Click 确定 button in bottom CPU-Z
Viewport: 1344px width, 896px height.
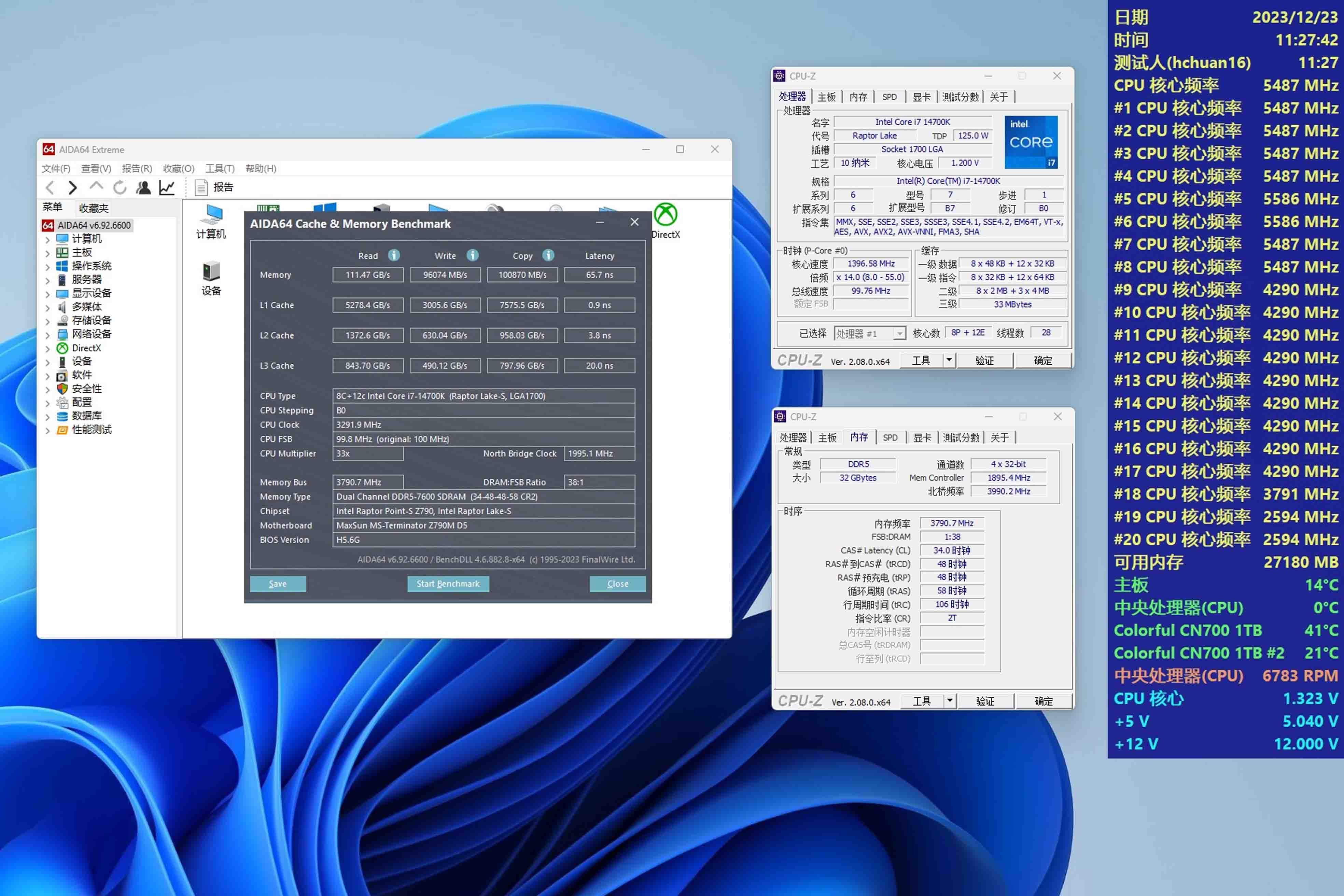point(1044,701)
